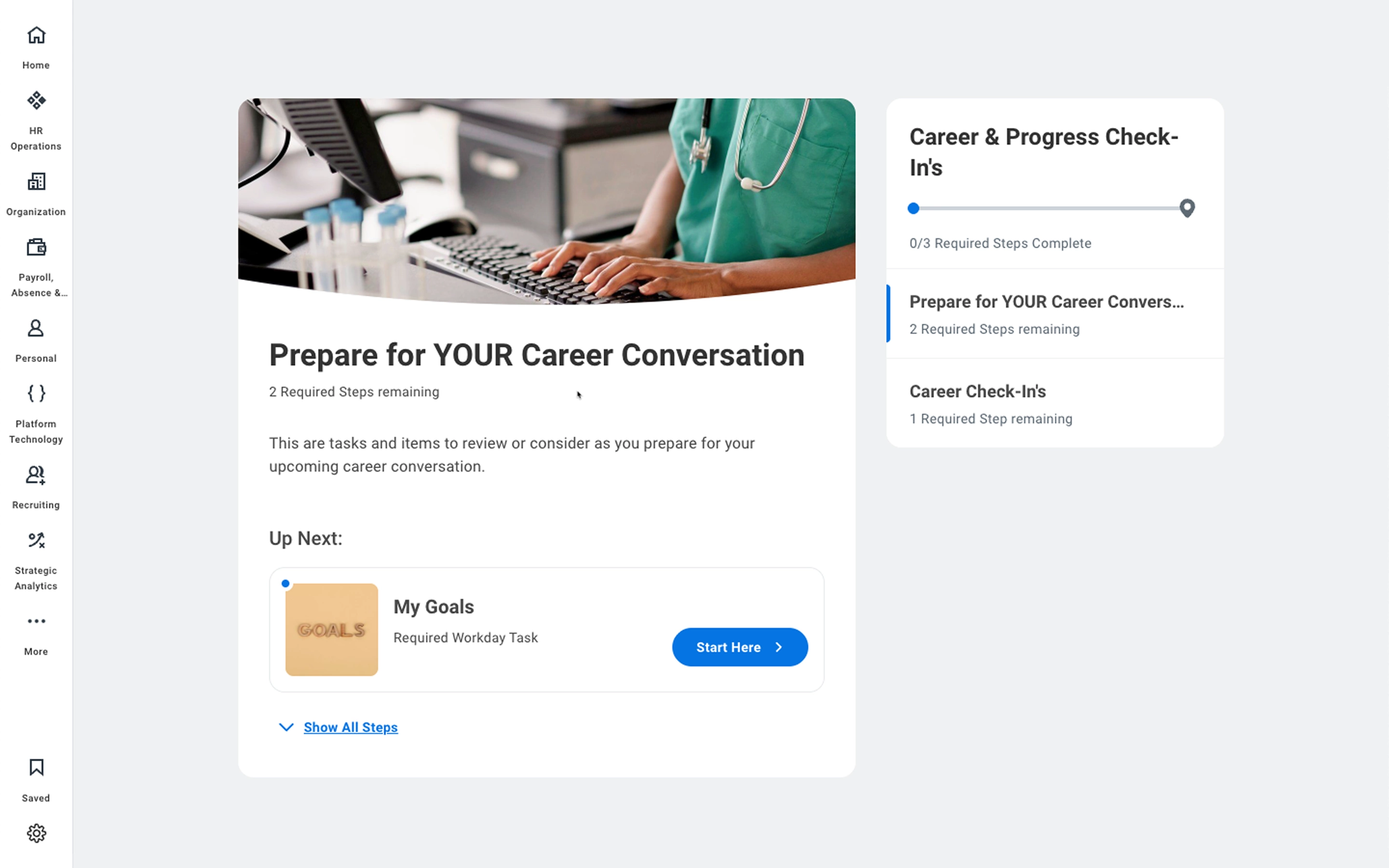Open Platform Technology braces icon
This screenshot has width=1389, height=868.
click(36, 394)
